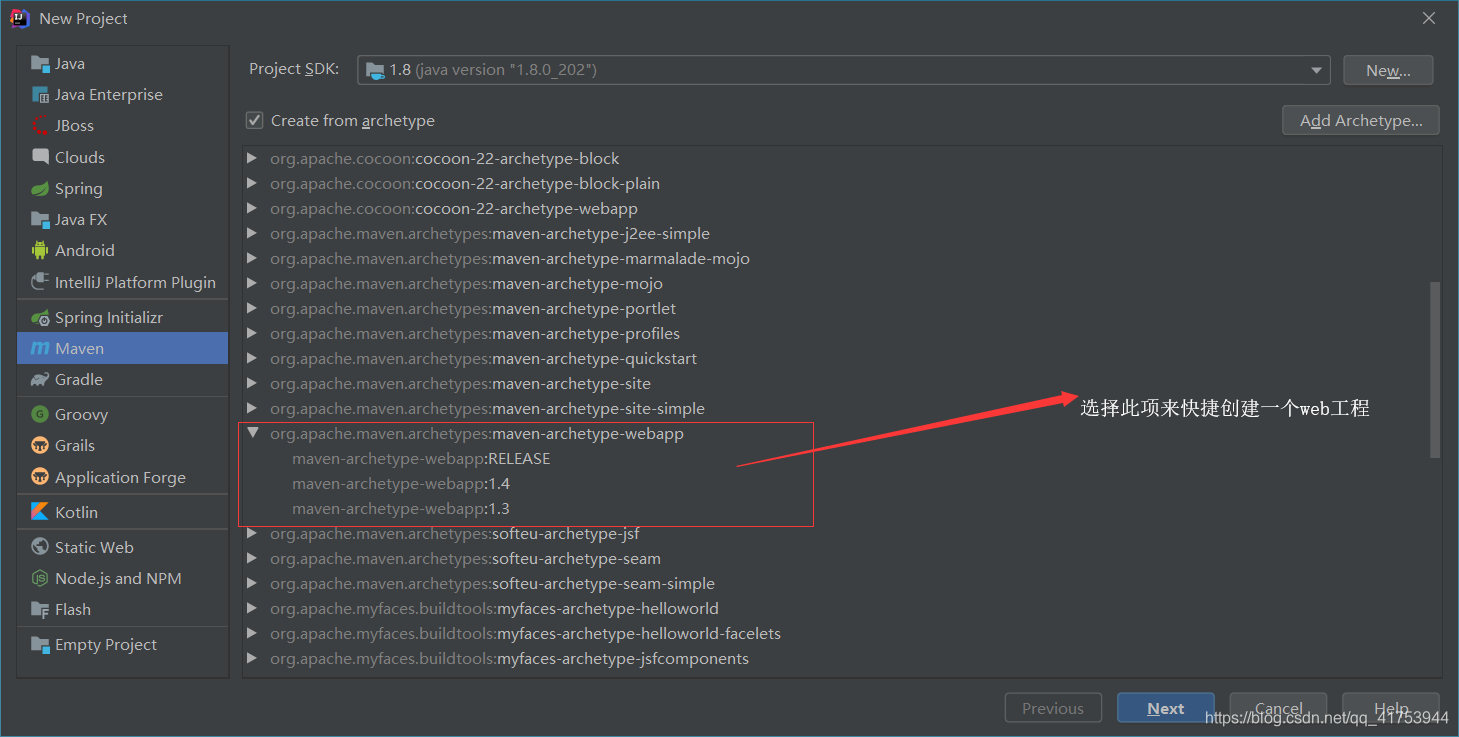Click the Application Forge icon

tap(40, 477)
